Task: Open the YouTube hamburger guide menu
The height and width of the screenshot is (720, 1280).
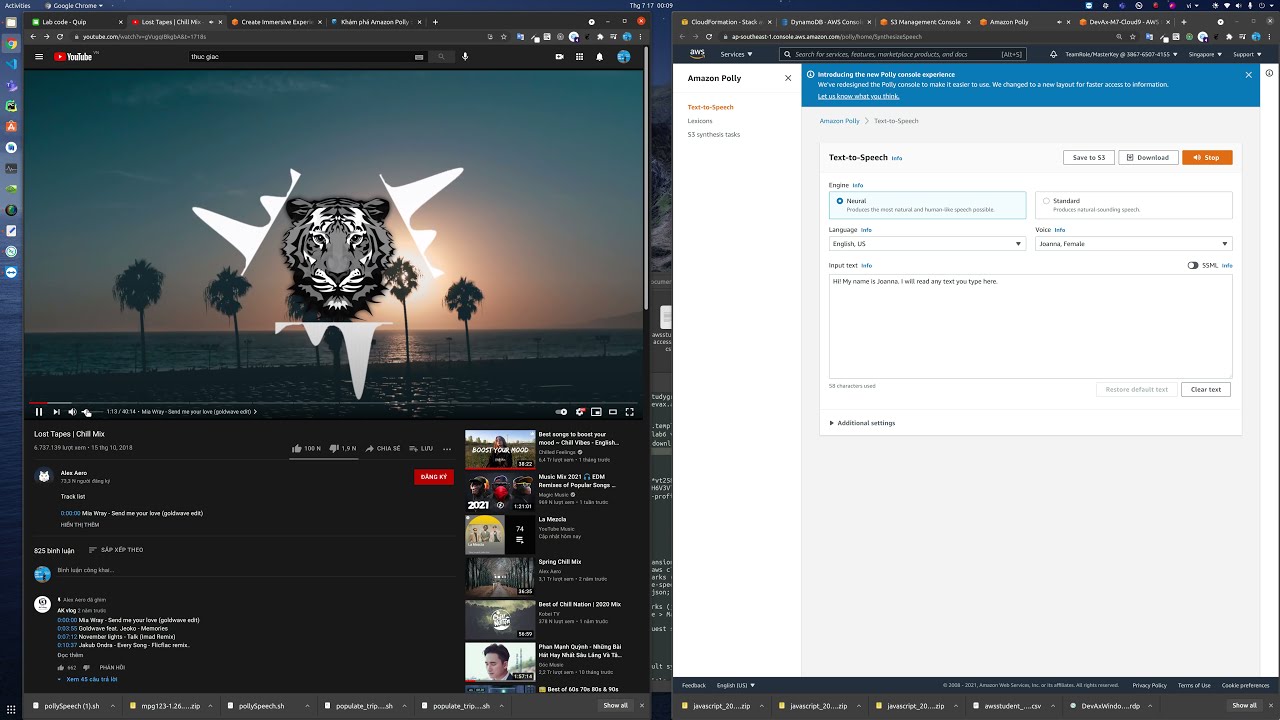Action: (x=39, y=57)
